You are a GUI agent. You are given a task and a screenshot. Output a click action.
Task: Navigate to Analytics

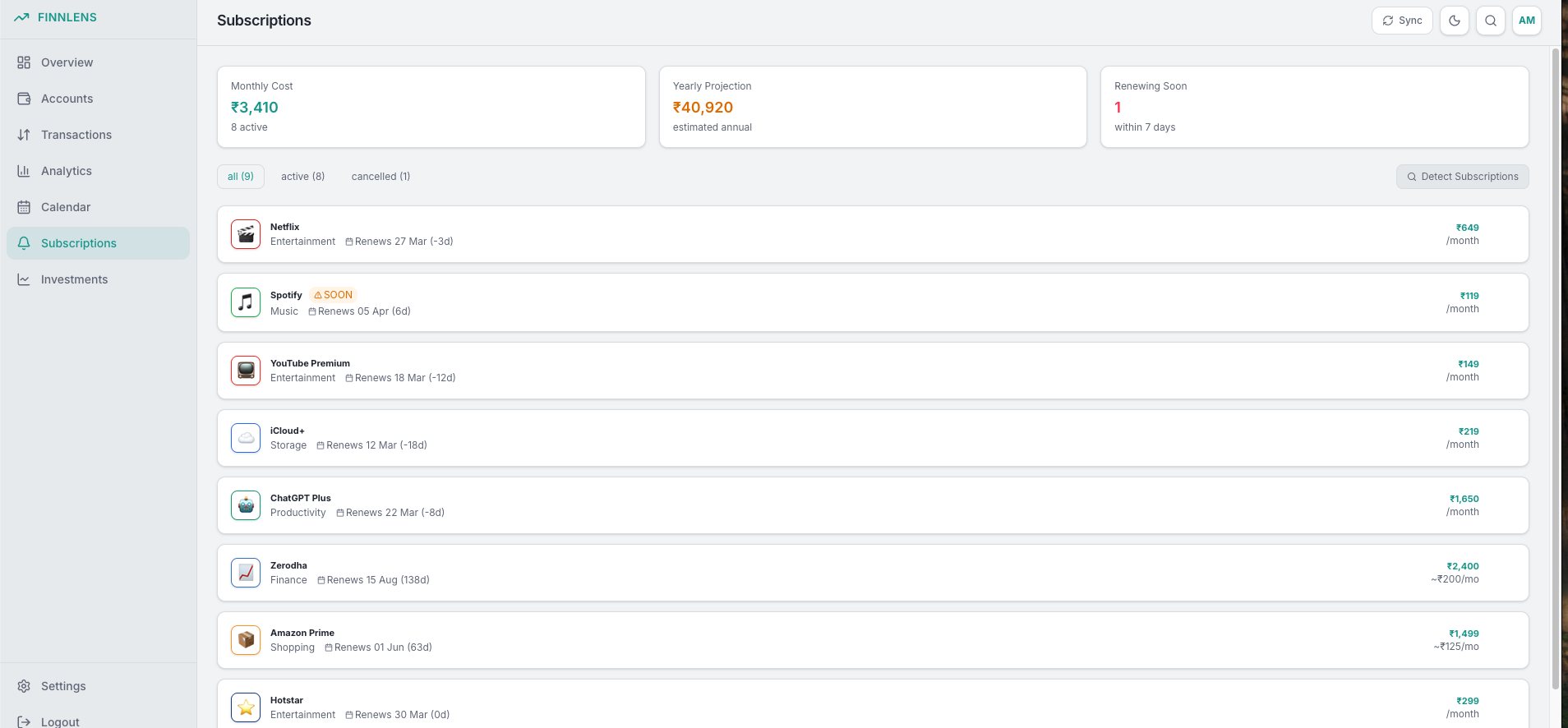pyautogui.click(x=98, y=171)
